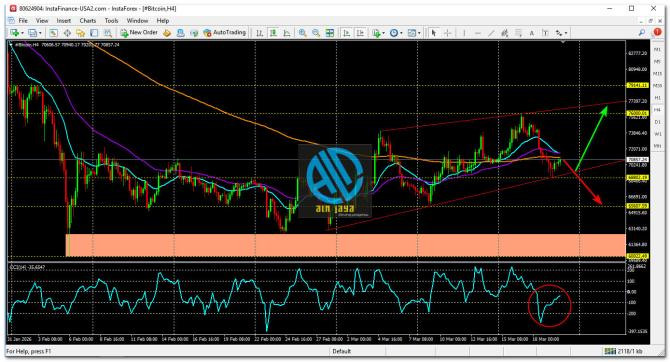Select the text tool A
This screenshot has width=670, height=362.
click(532, 33)
